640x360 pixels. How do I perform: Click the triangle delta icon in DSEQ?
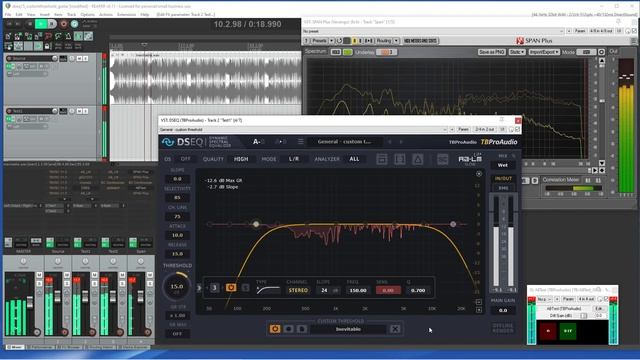tap(418, 159)
